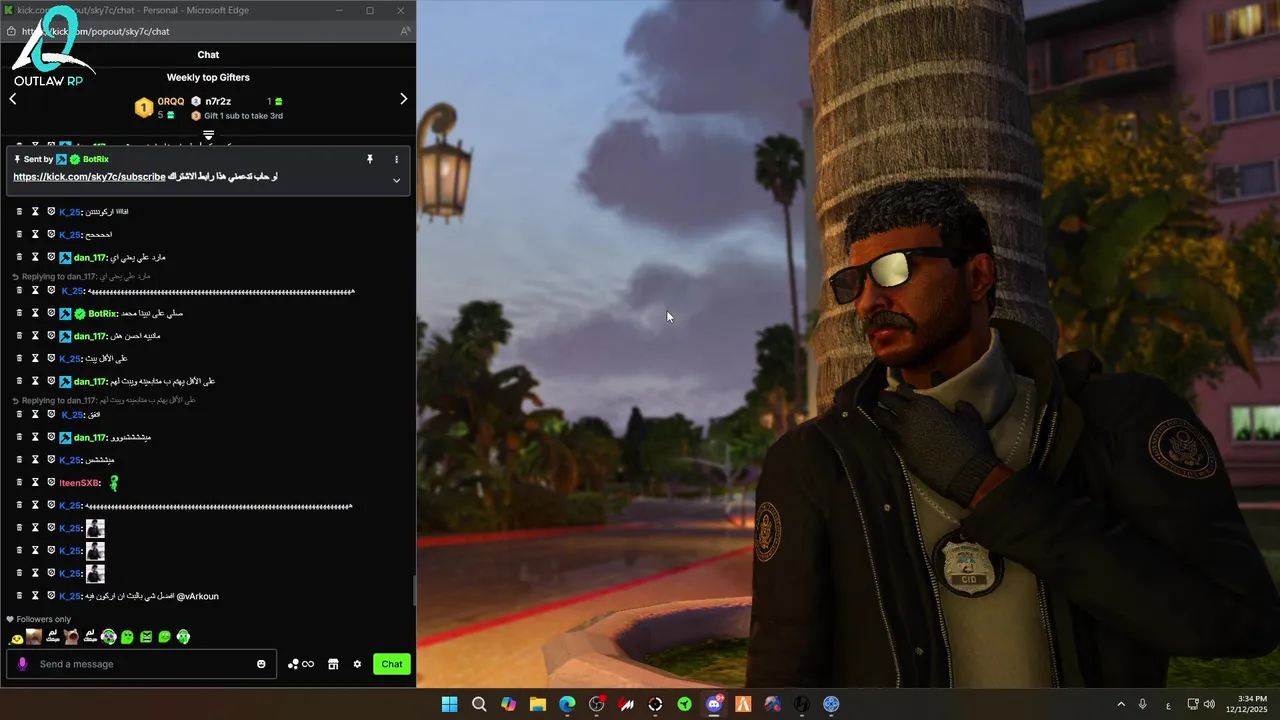Click the first K_25 avatar image message
The width and height of the screenshot is (1280, 720).
pos(95,528)
